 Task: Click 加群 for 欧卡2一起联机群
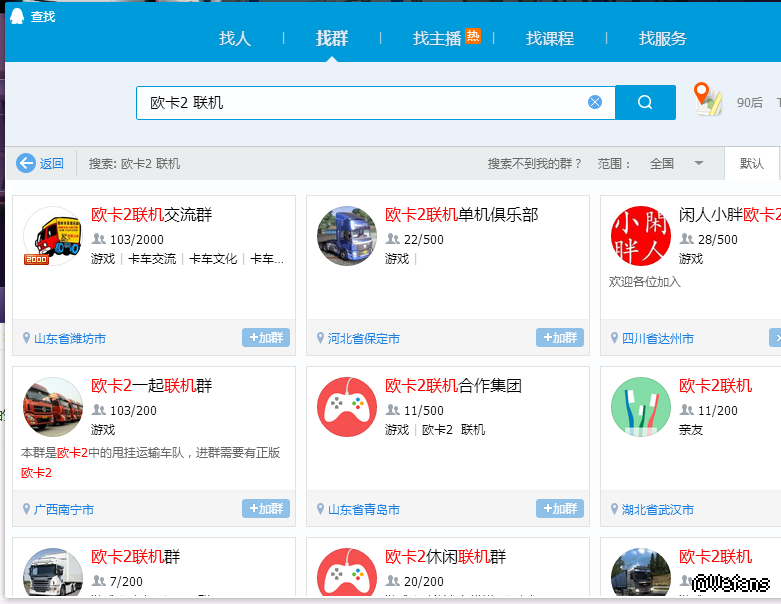266,509
